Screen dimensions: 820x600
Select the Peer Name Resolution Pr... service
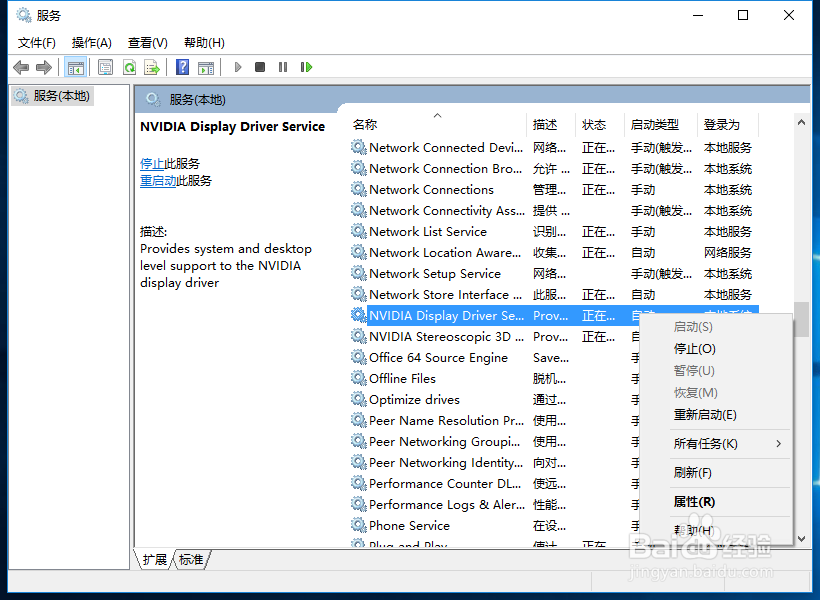495,421
